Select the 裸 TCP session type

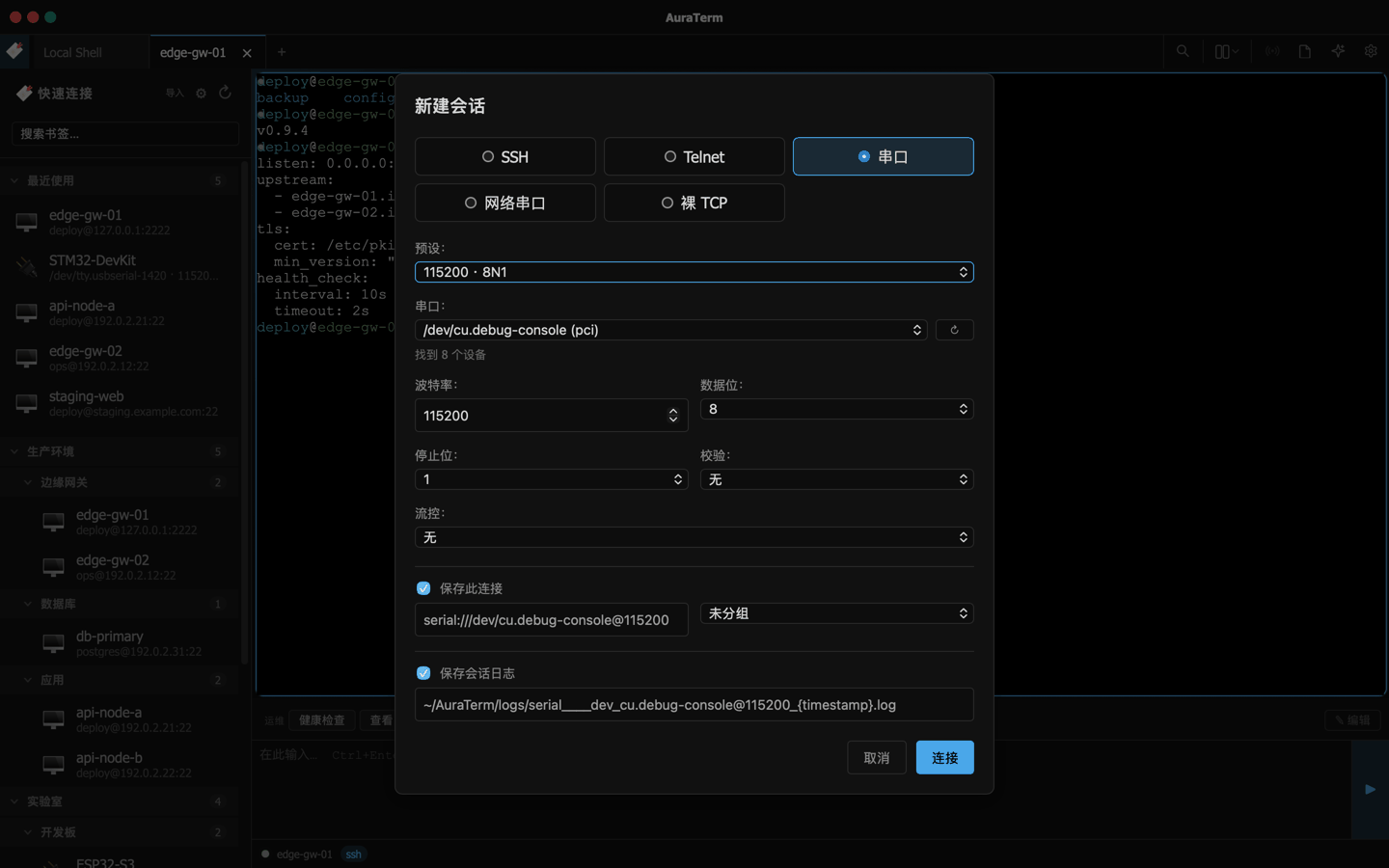click(x=694, y=203)
